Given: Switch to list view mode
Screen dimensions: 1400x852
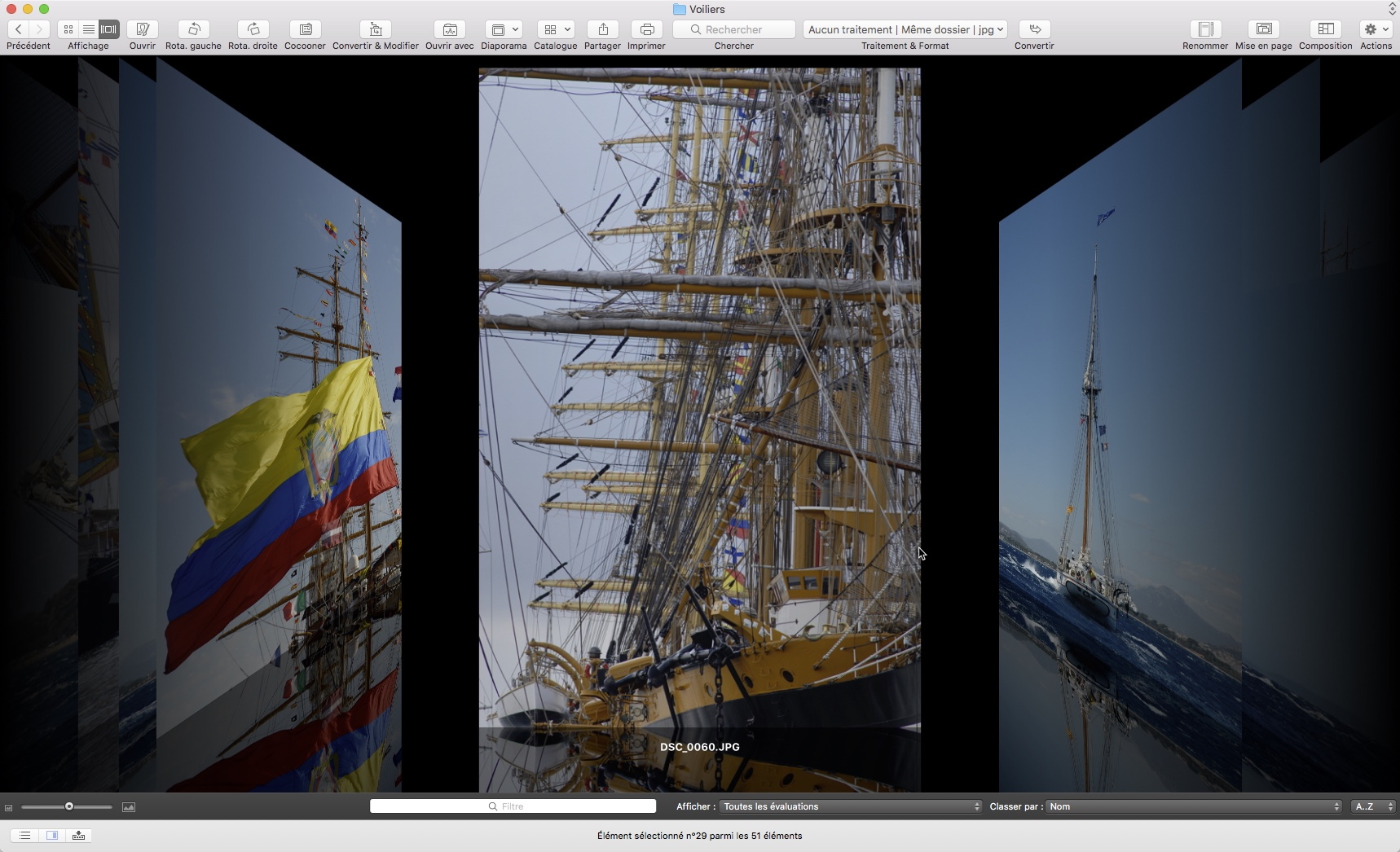Looking at the screenshot, I should 88,29.
